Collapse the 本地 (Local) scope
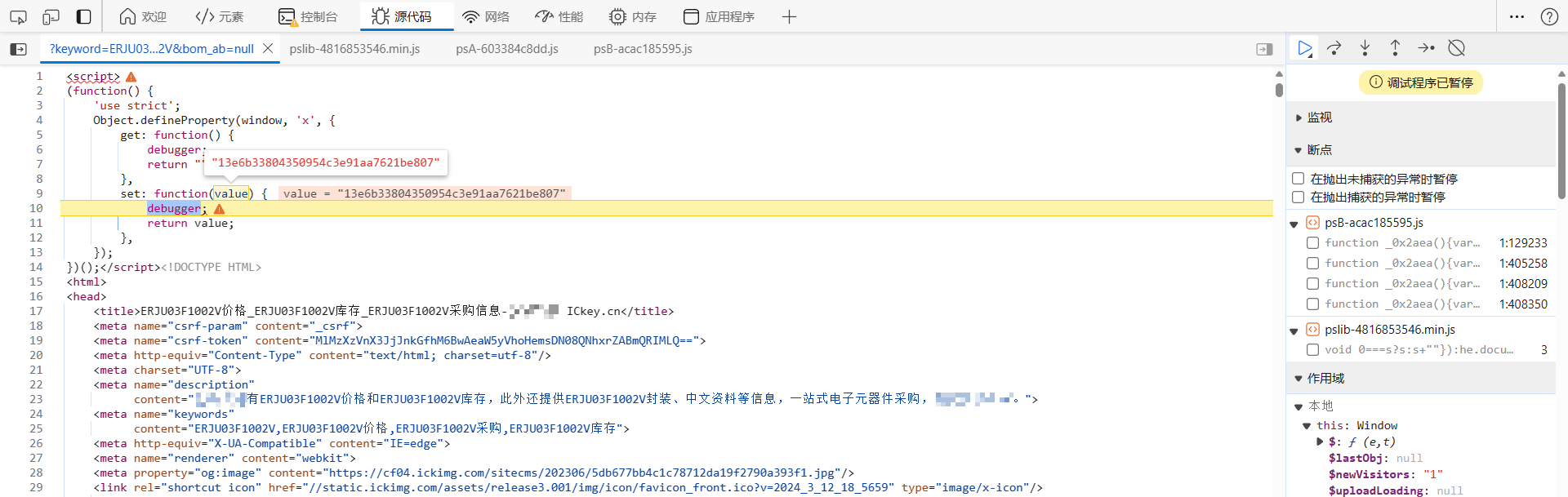Screen dimensions: 1568x497 (1298, 406)
